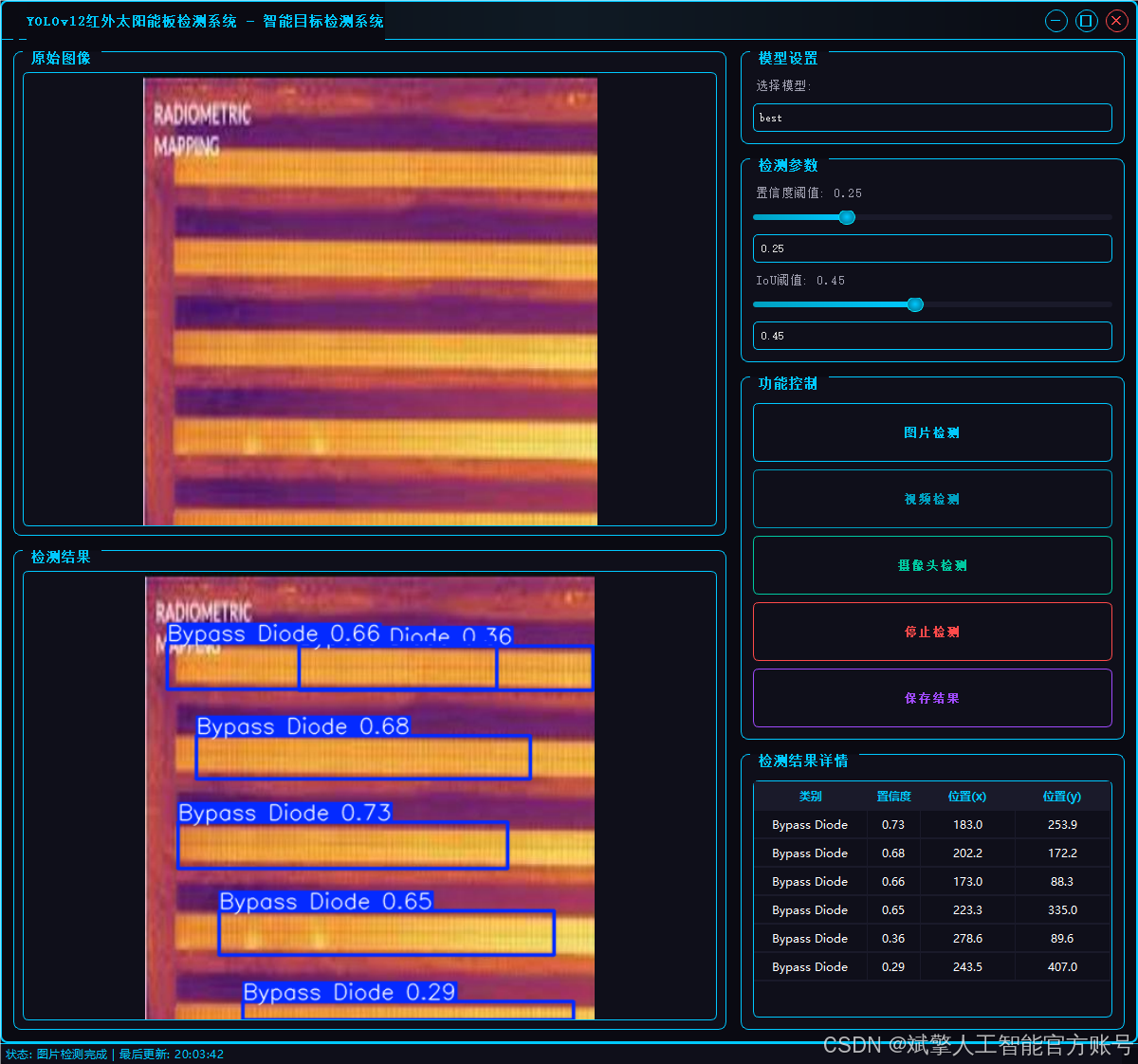Image resolution: width=1138 pixels, height=1064 pixels.
Task: Sort table by 置信度 column header
Action: point(893,797)
